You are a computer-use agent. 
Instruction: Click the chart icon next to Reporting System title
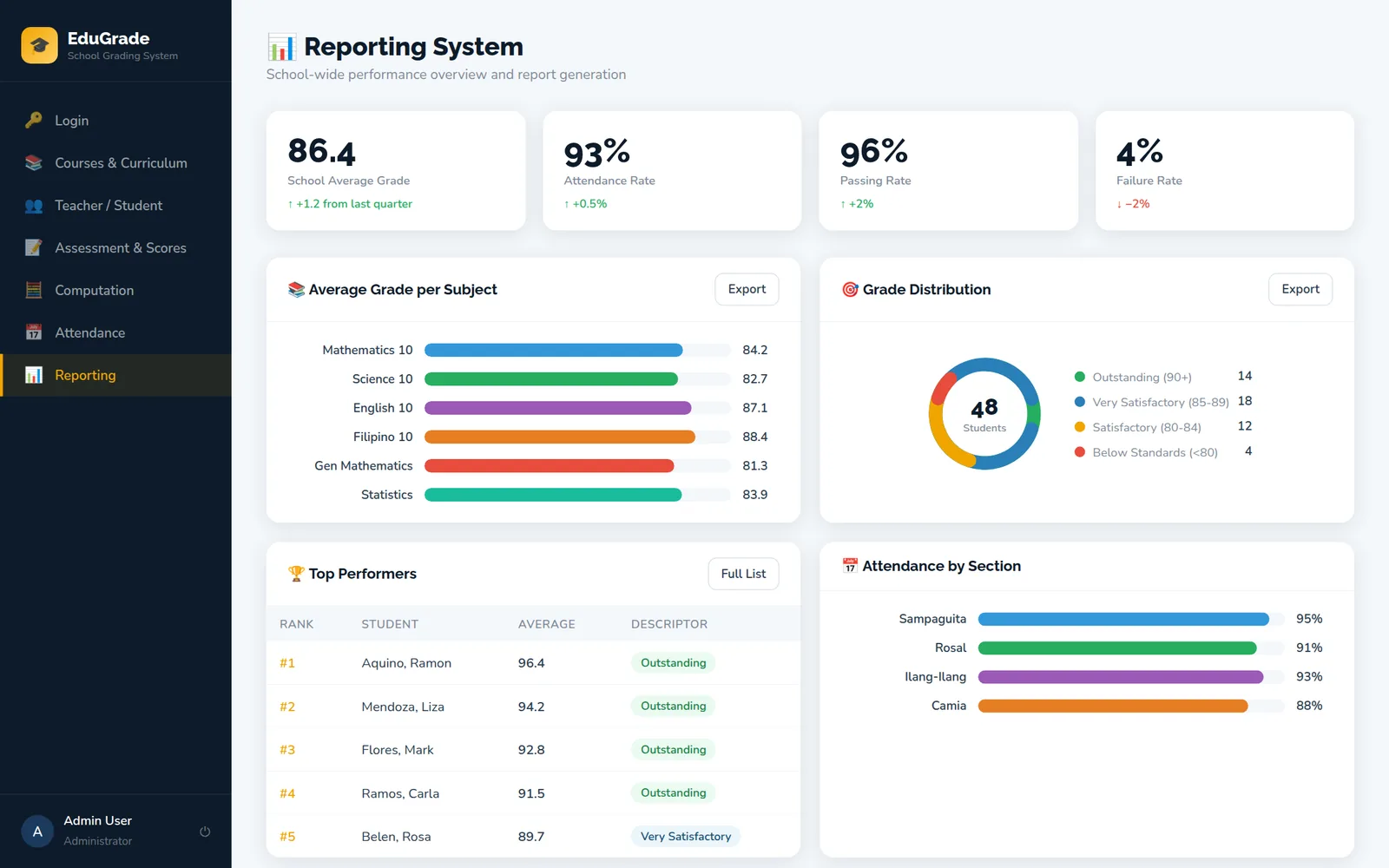[x=282, y=47]
